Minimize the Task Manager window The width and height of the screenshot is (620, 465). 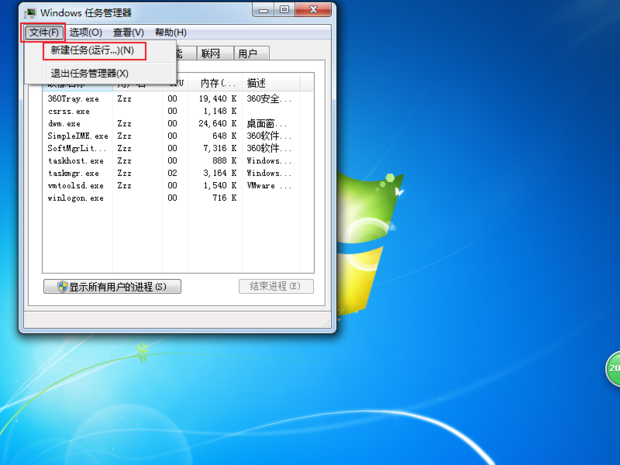(x=263, y=10)
